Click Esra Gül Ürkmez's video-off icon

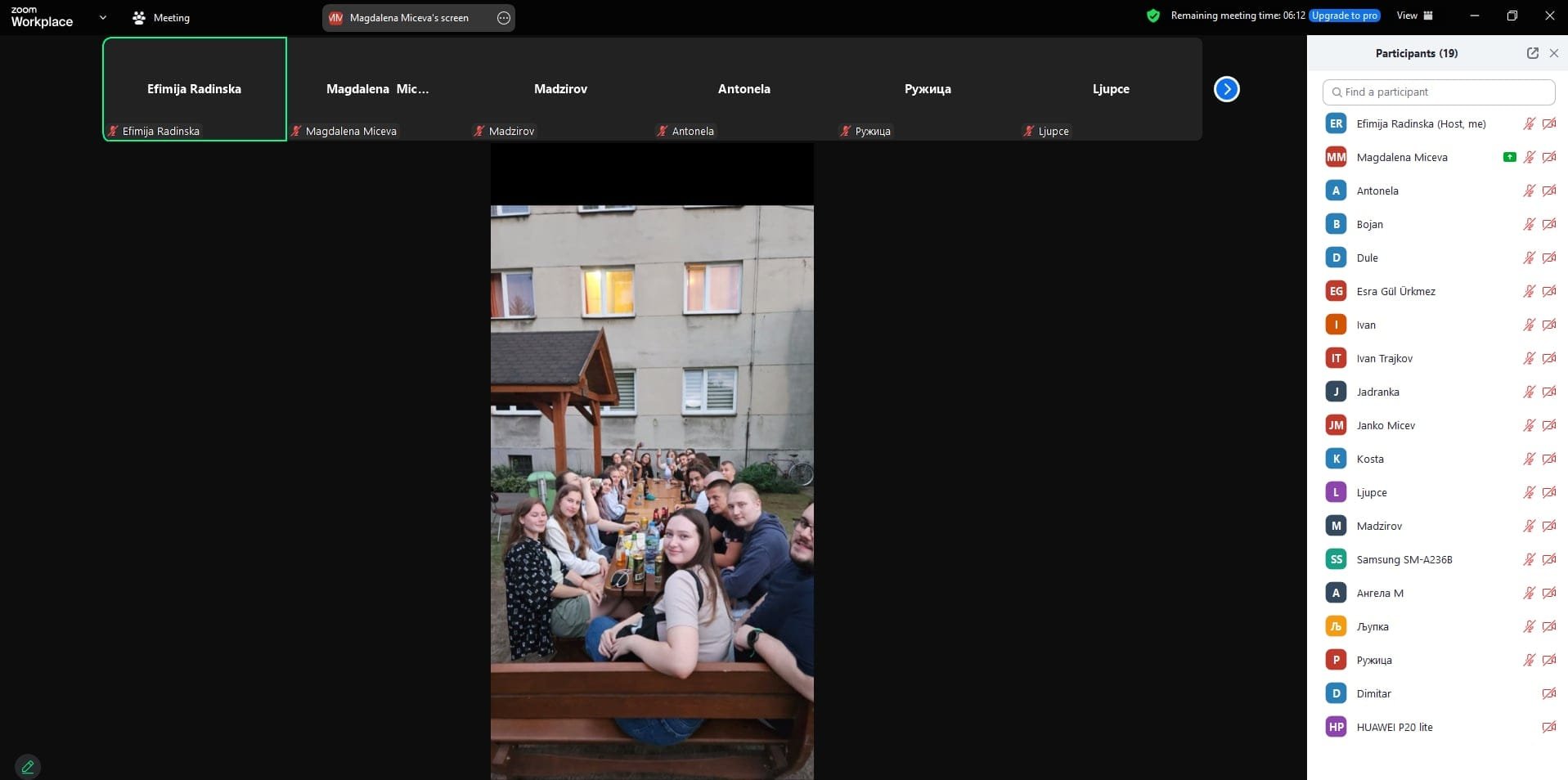(x=1549, y=292)
